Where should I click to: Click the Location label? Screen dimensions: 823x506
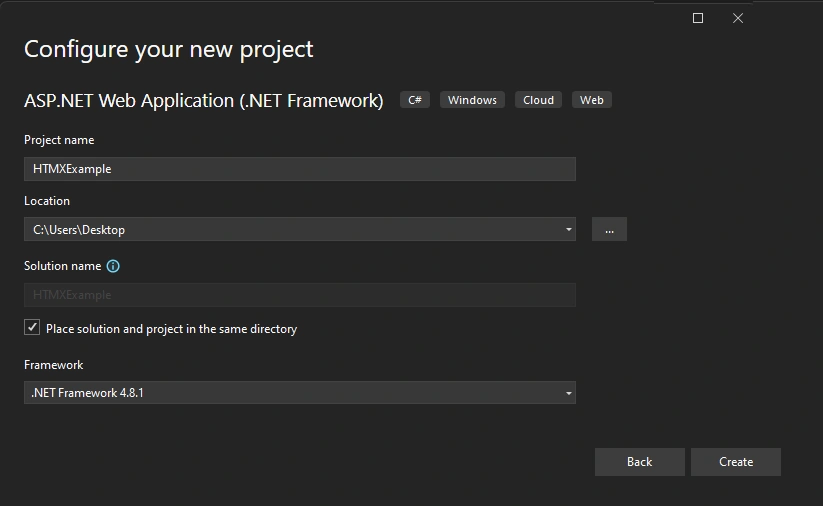tap(47, 201)
